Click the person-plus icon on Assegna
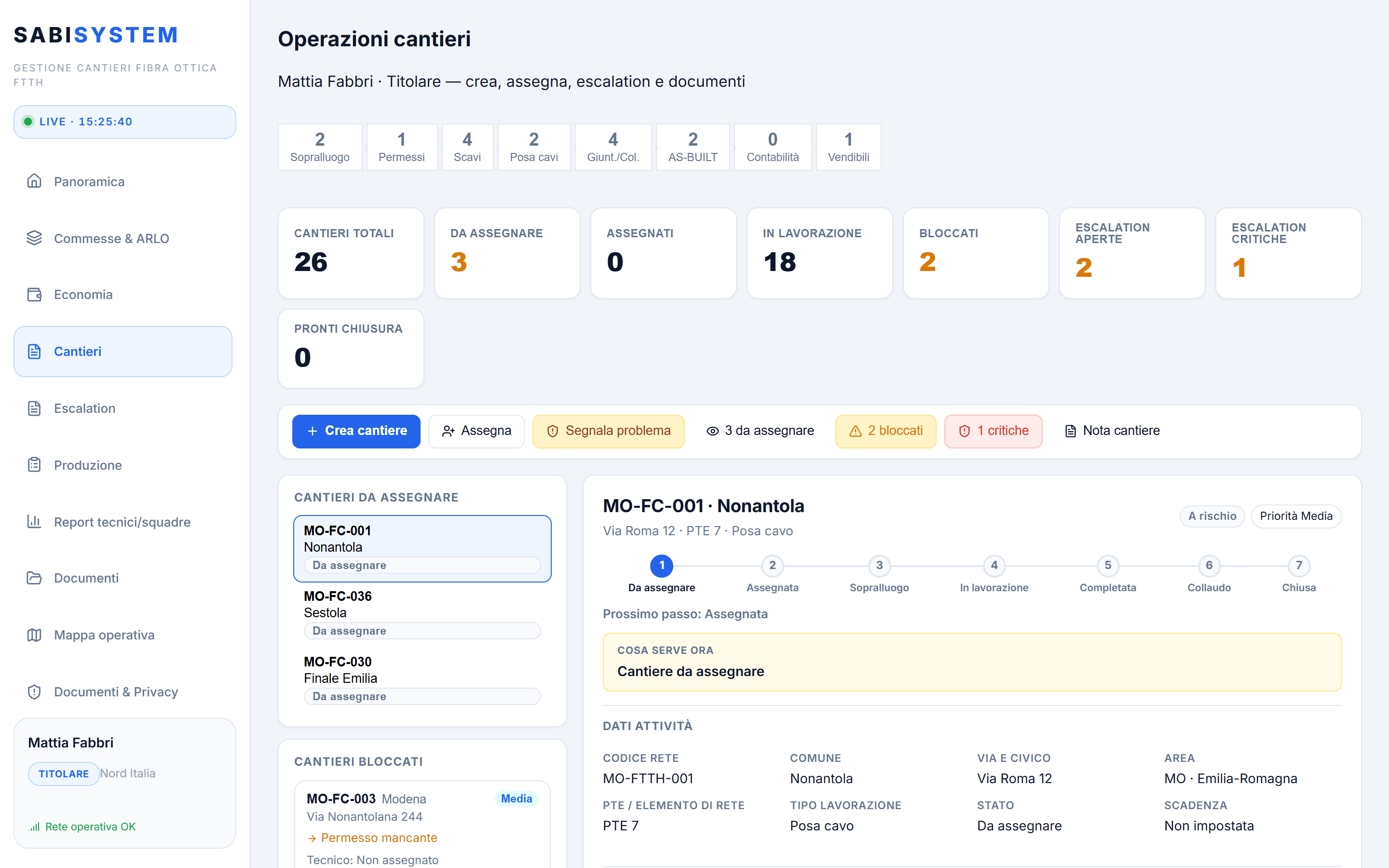The image size is (1389, 868). 448,431
